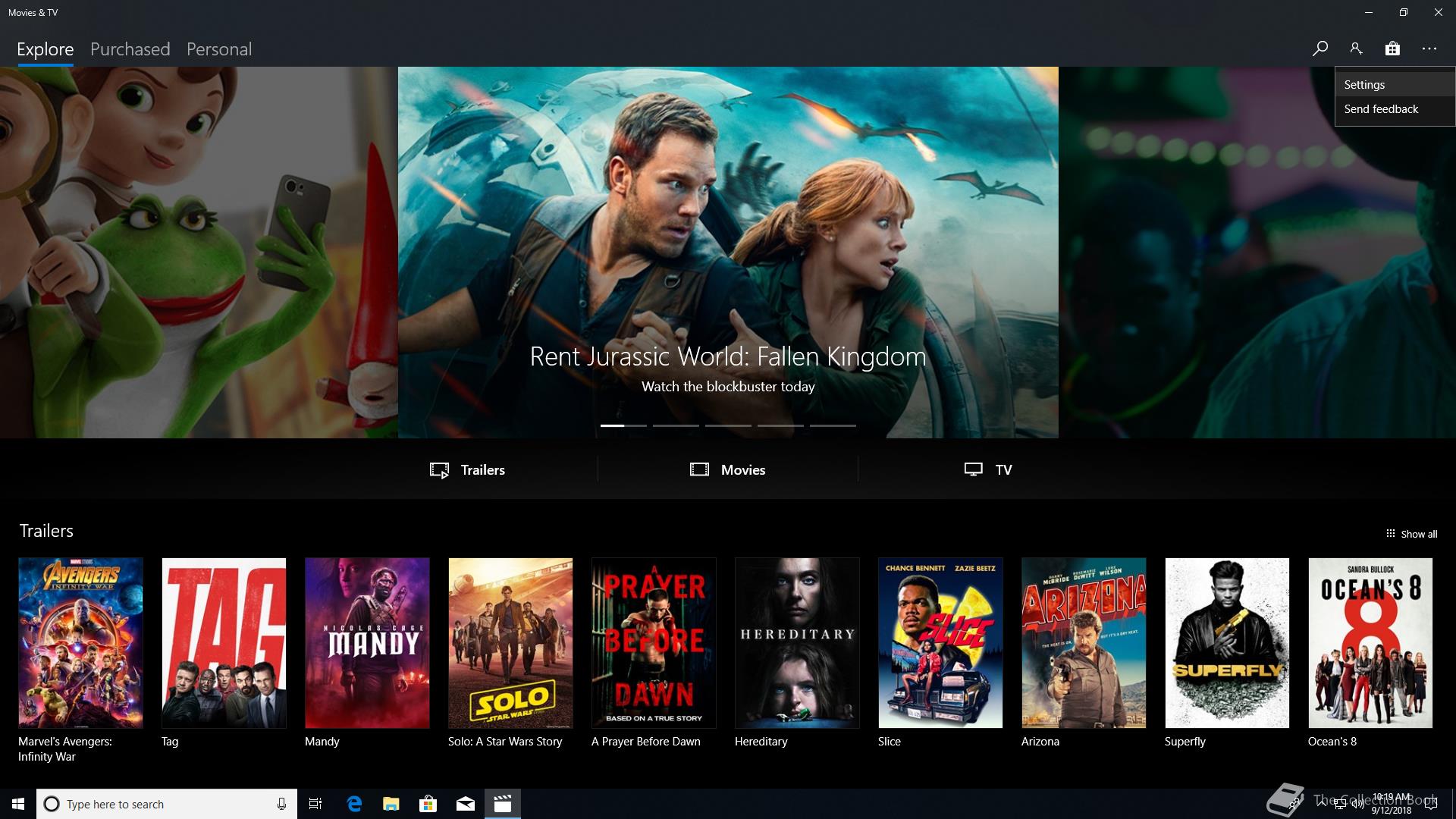Screen dimensions: 1456x819
Task: Click the Slice title text
Action: point(890,742)
